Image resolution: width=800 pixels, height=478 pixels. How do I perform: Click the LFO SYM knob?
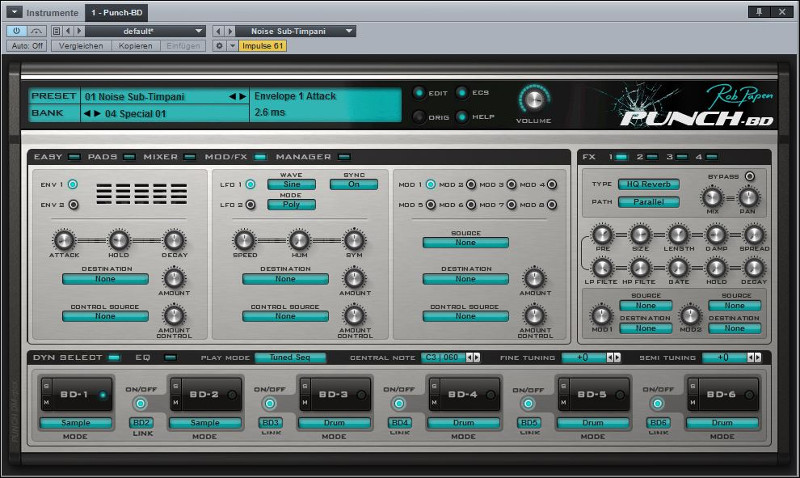354,240
